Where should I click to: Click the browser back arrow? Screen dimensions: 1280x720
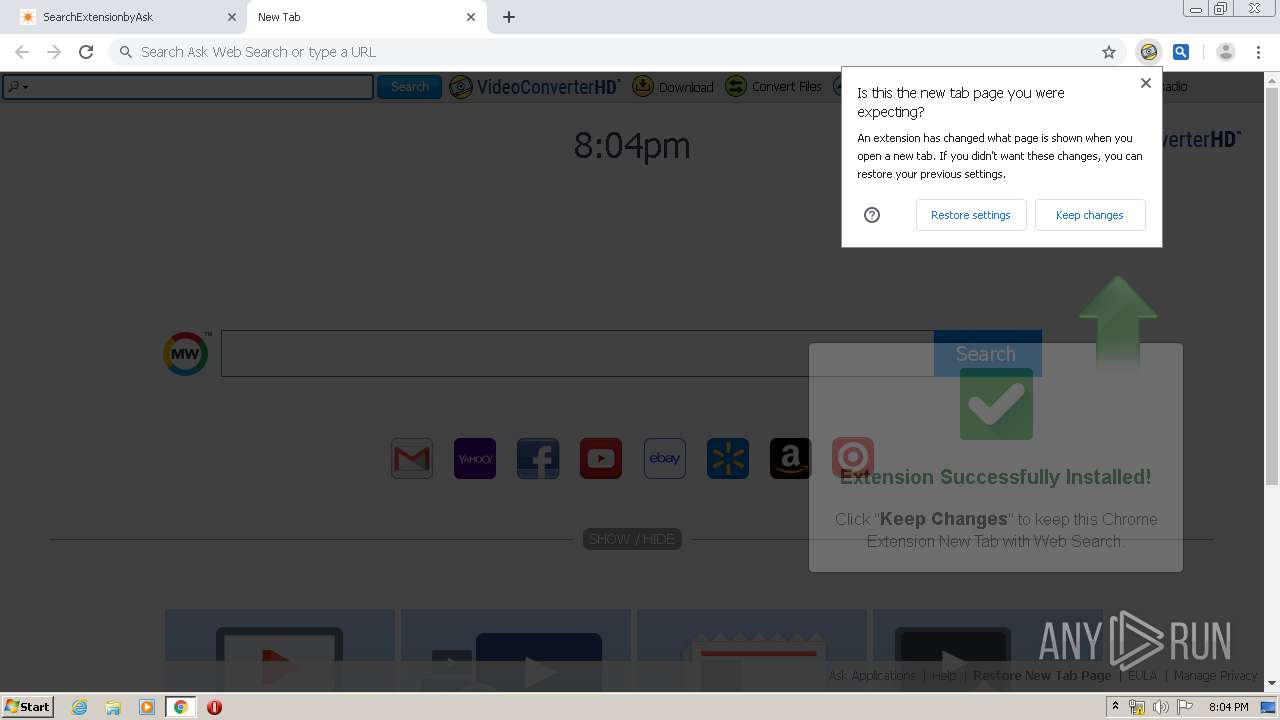coord(22,52)
